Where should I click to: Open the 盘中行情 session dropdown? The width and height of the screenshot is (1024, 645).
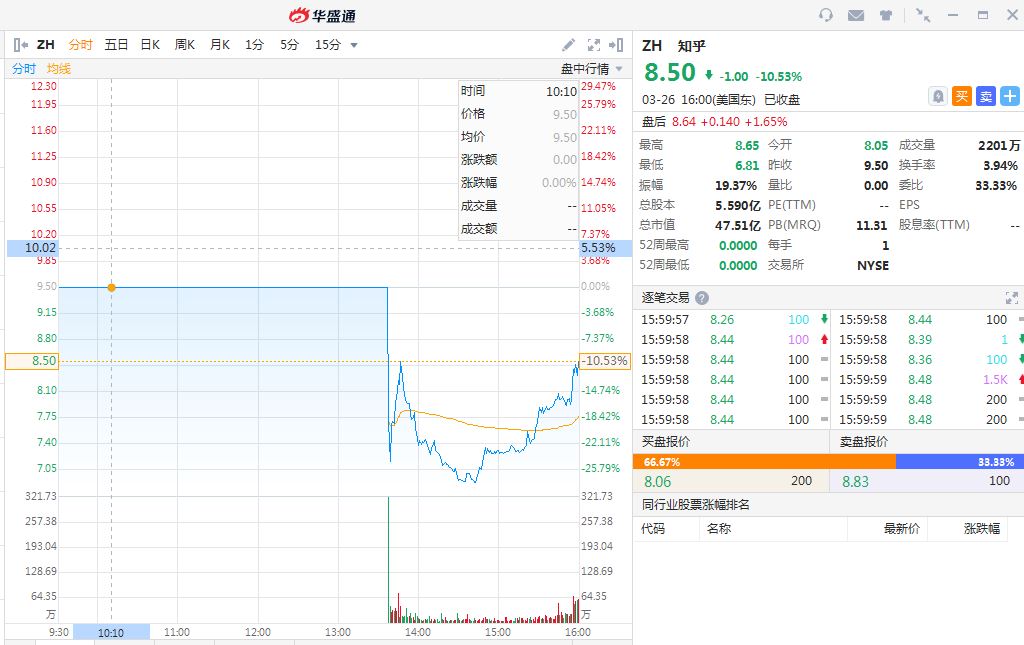tap(591, 69)
